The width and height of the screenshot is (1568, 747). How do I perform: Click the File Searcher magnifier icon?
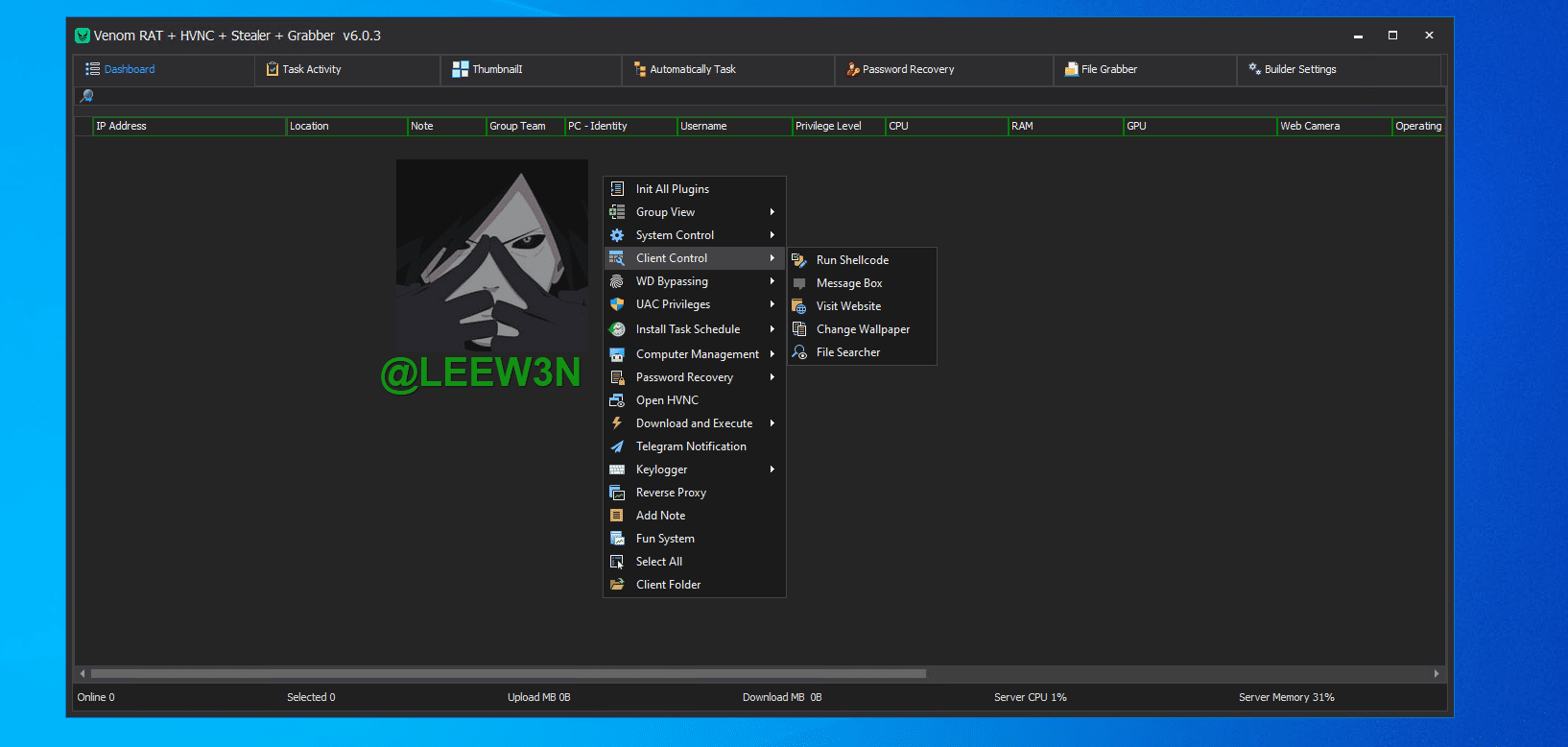(x=798, y=352)
